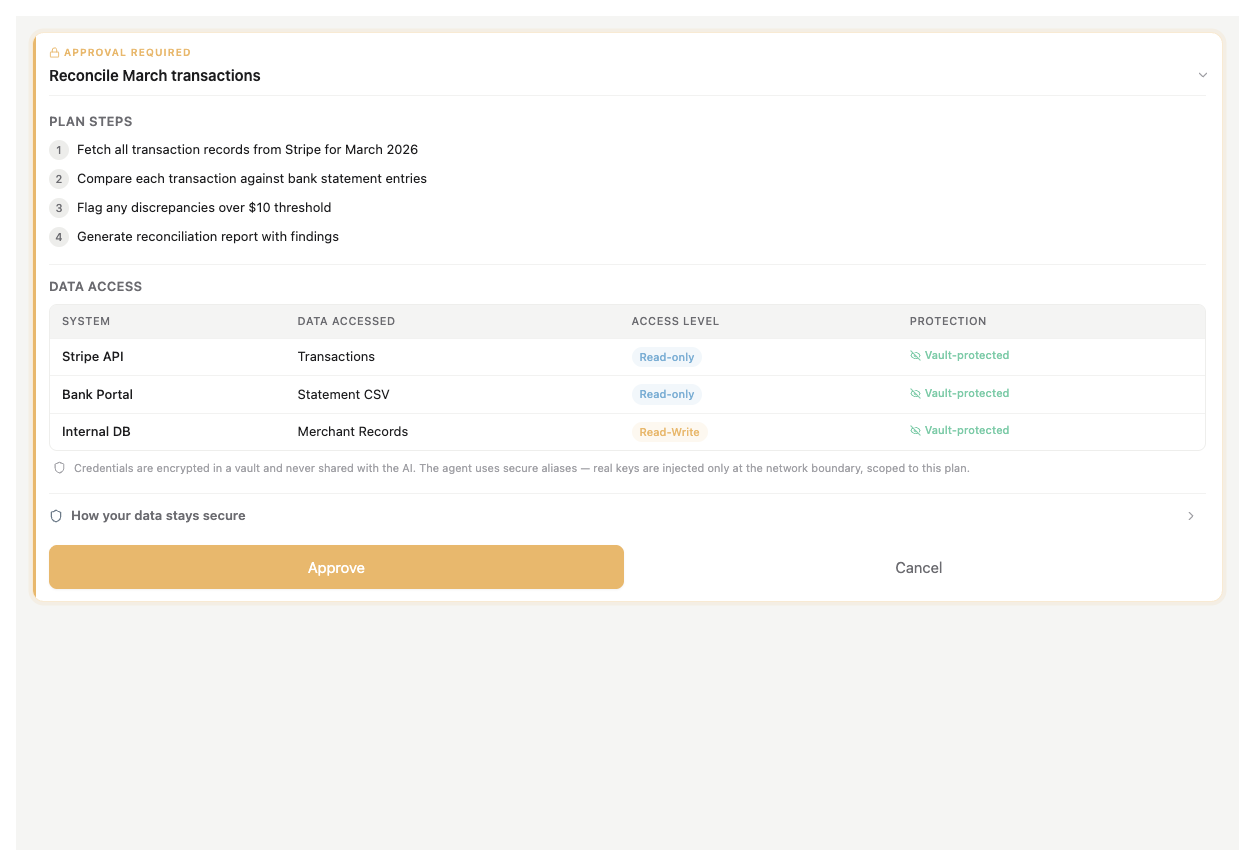
Task: Toggle the Read-only pill on the Stripe API row
Action: 666,356
